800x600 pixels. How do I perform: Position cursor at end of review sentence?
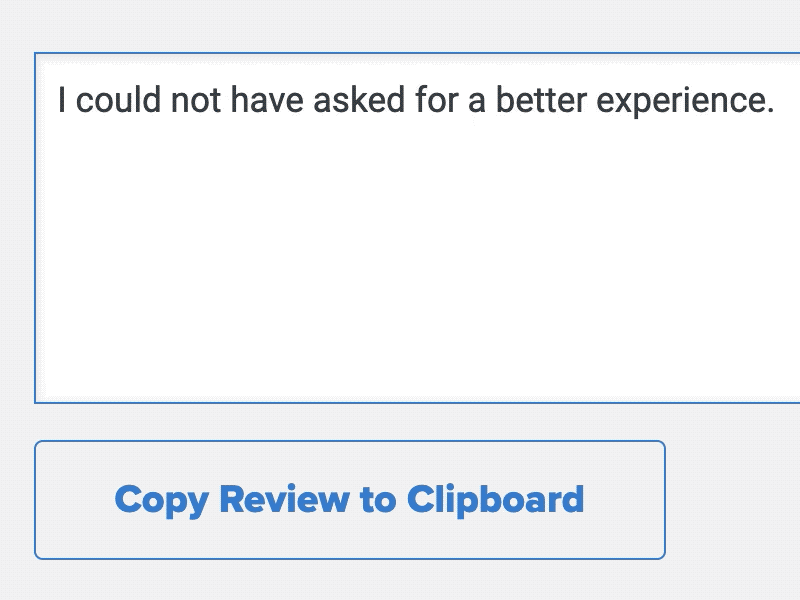[775, 100]
